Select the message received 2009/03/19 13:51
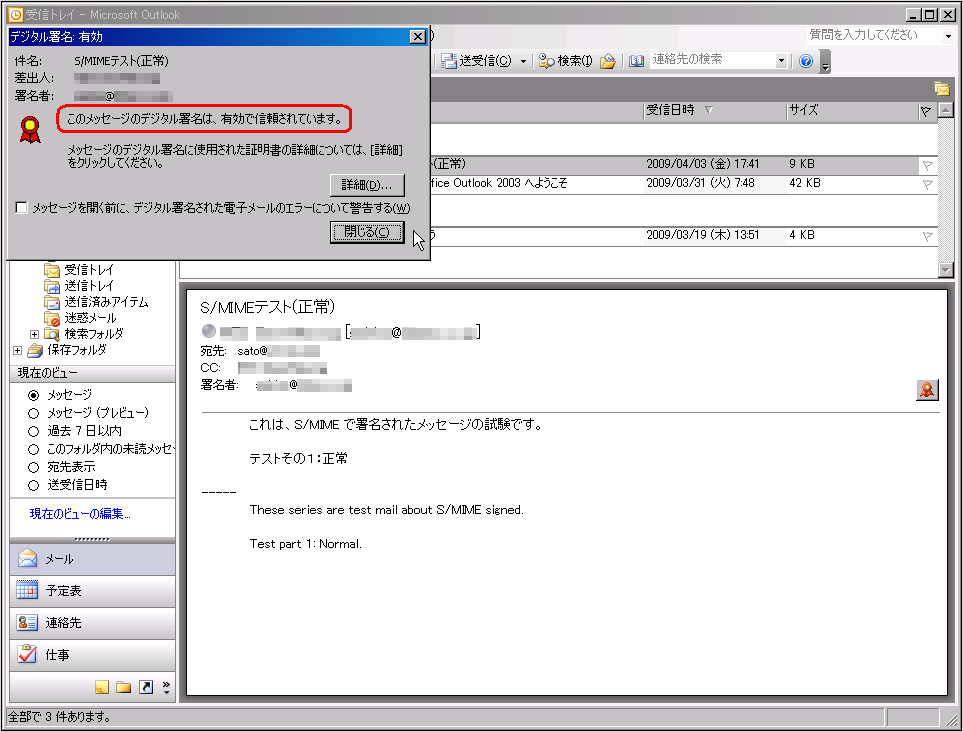The image size is (963, 732). click(x=683, y=236)
